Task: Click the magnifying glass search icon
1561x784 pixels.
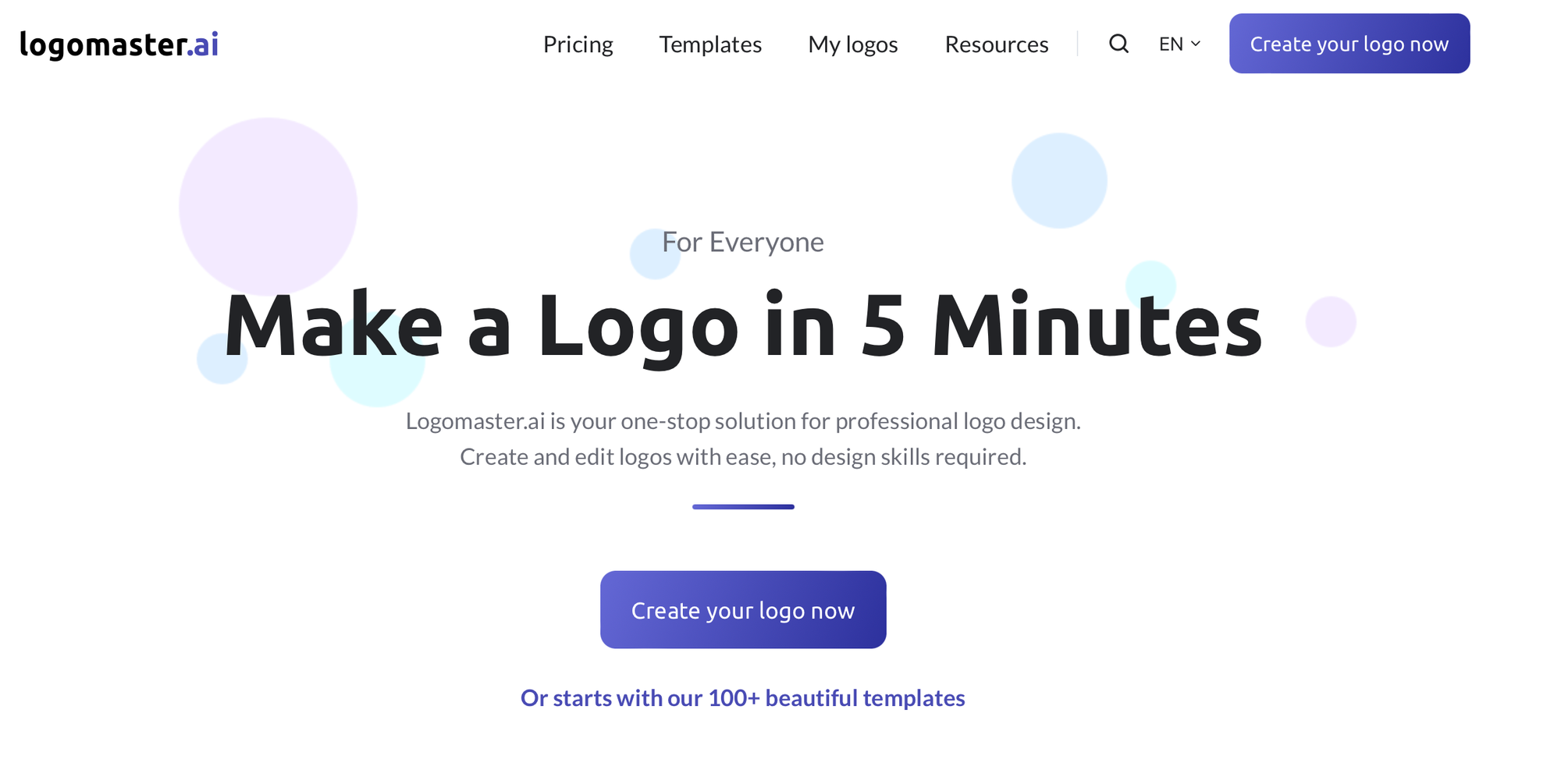Action: (x=1118, y=44)
